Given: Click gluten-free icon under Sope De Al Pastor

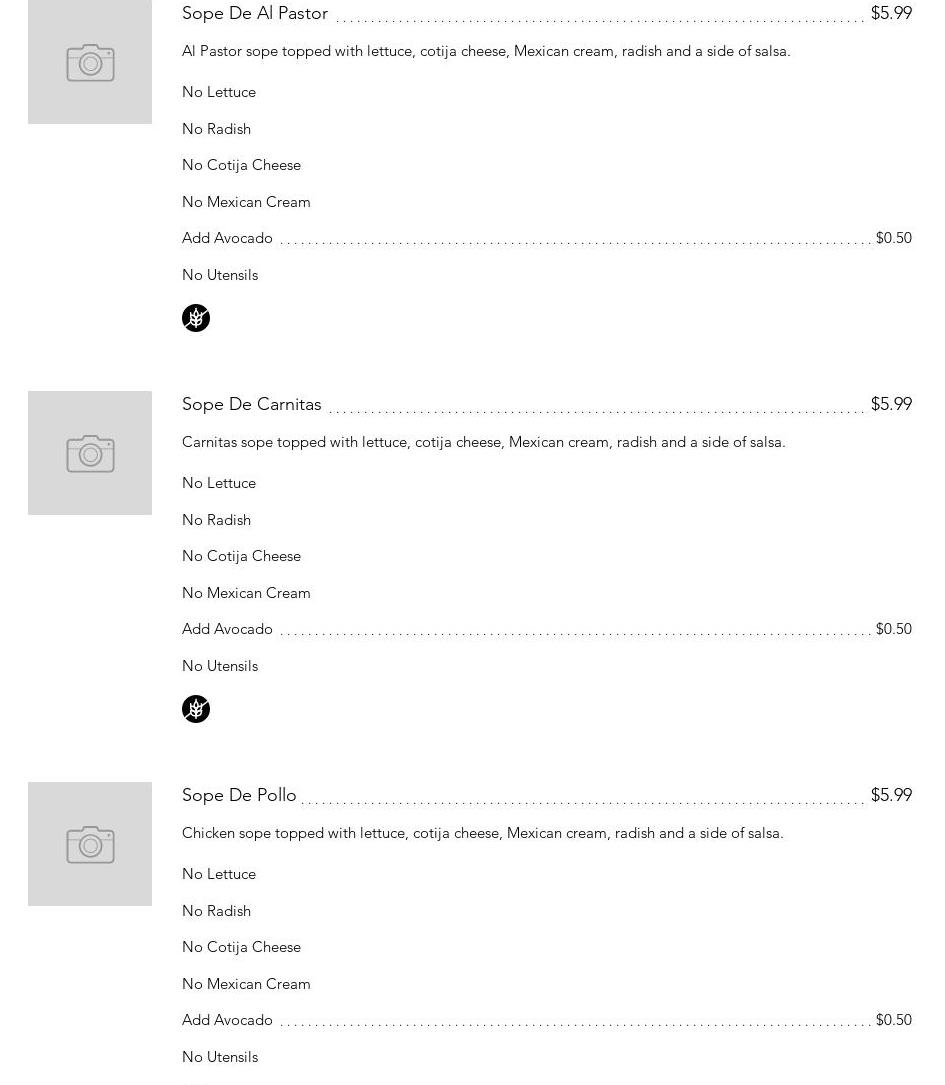Looking at the screenshot, I should (196, 318).
